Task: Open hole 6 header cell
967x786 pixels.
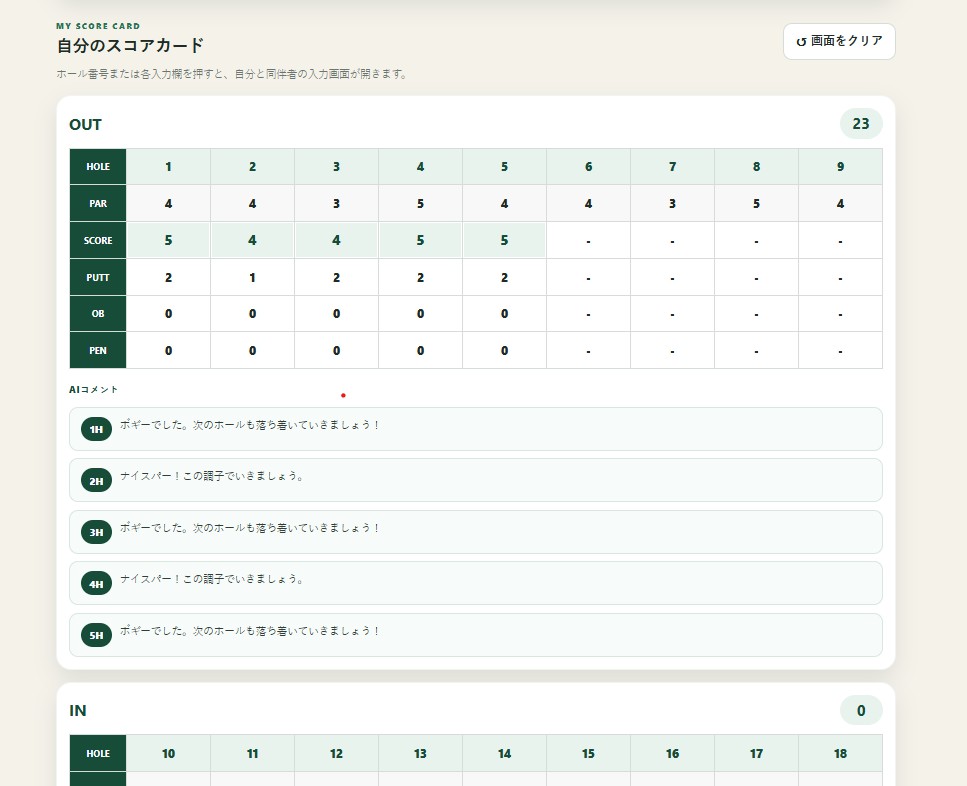Action: point(588,166)
